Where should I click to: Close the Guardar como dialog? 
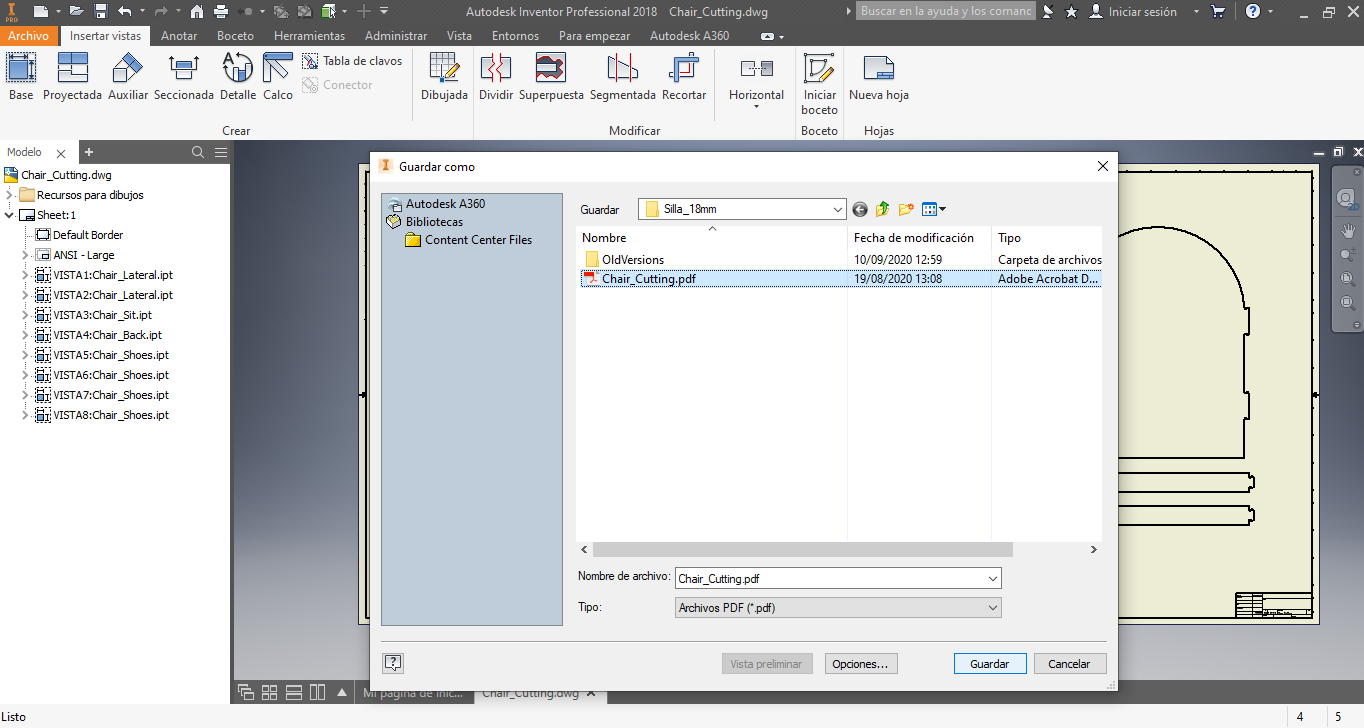pyautogui.click(x=1103, y=166)
